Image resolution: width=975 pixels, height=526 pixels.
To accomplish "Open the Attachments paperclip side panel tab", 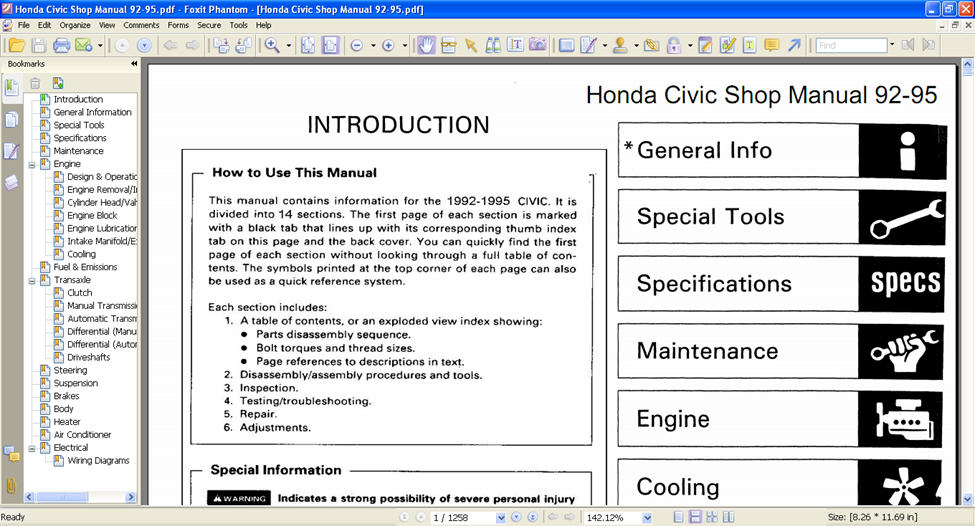I will click(x=11, y=486).
